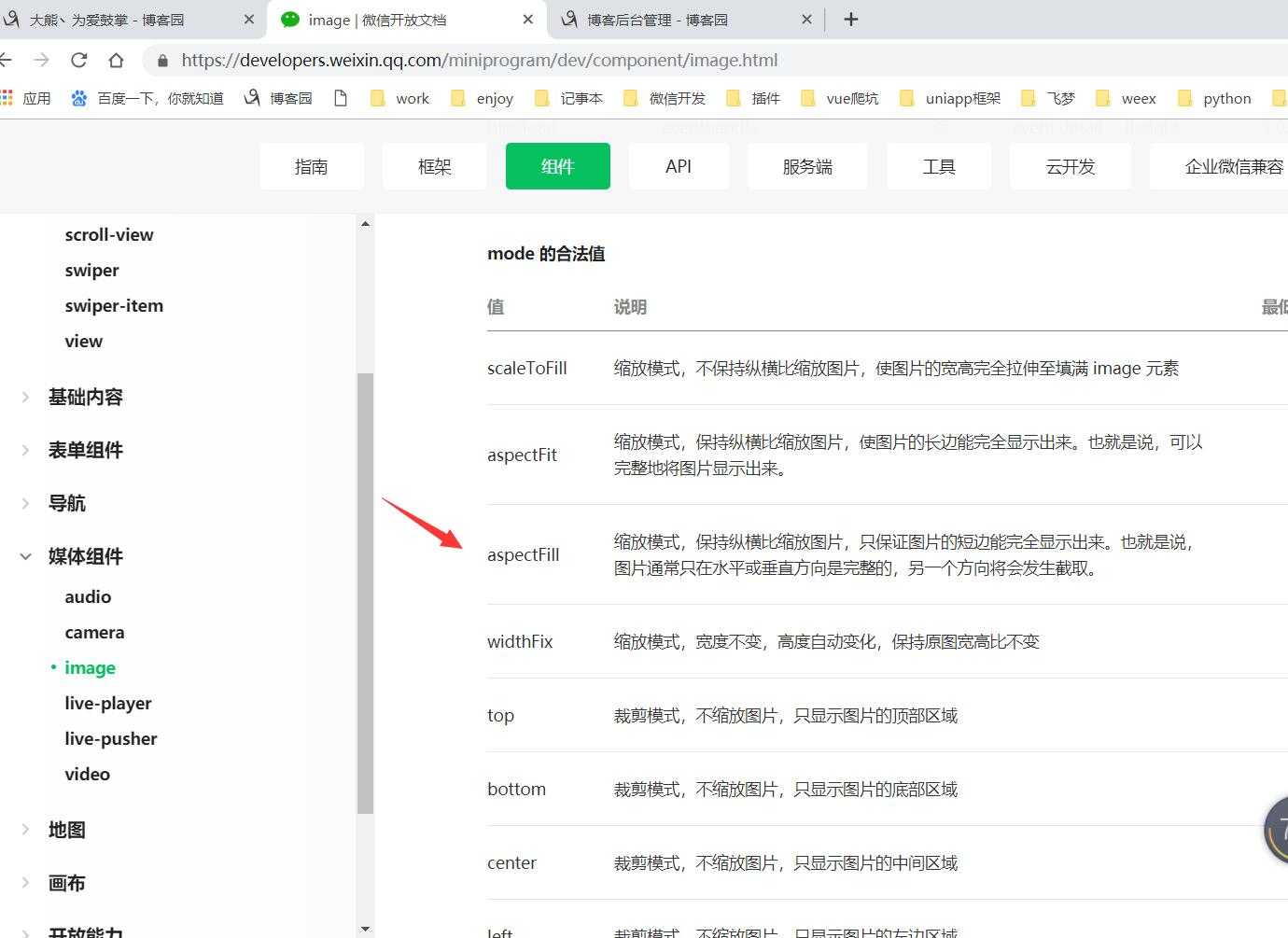
Task: Click the widthFix mode value cell
Action: pyautogui.click(x=520, y=641)
